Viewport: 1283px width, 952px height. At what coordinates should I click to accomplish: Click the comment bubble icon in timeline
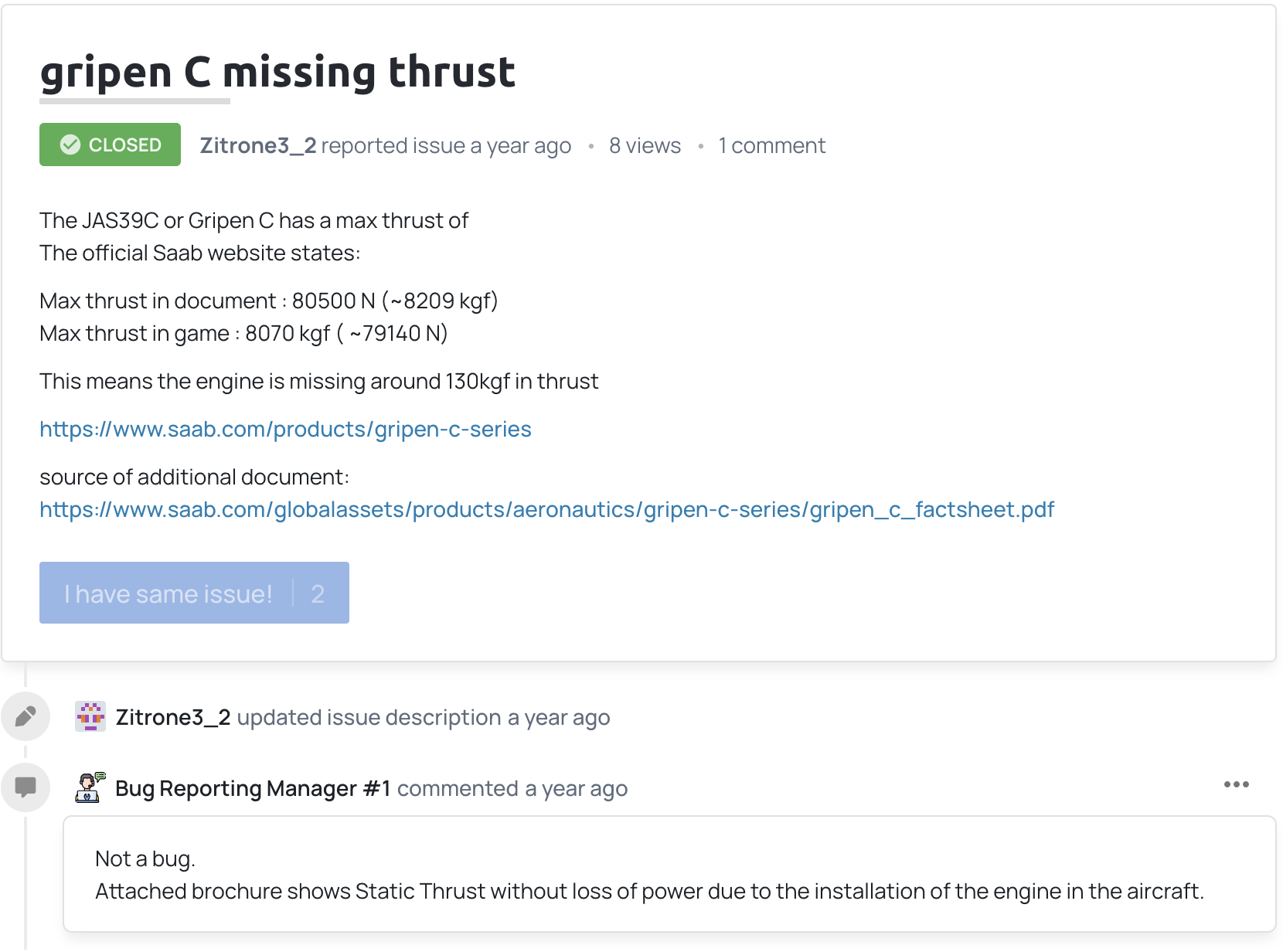click(x=26, y=787)
